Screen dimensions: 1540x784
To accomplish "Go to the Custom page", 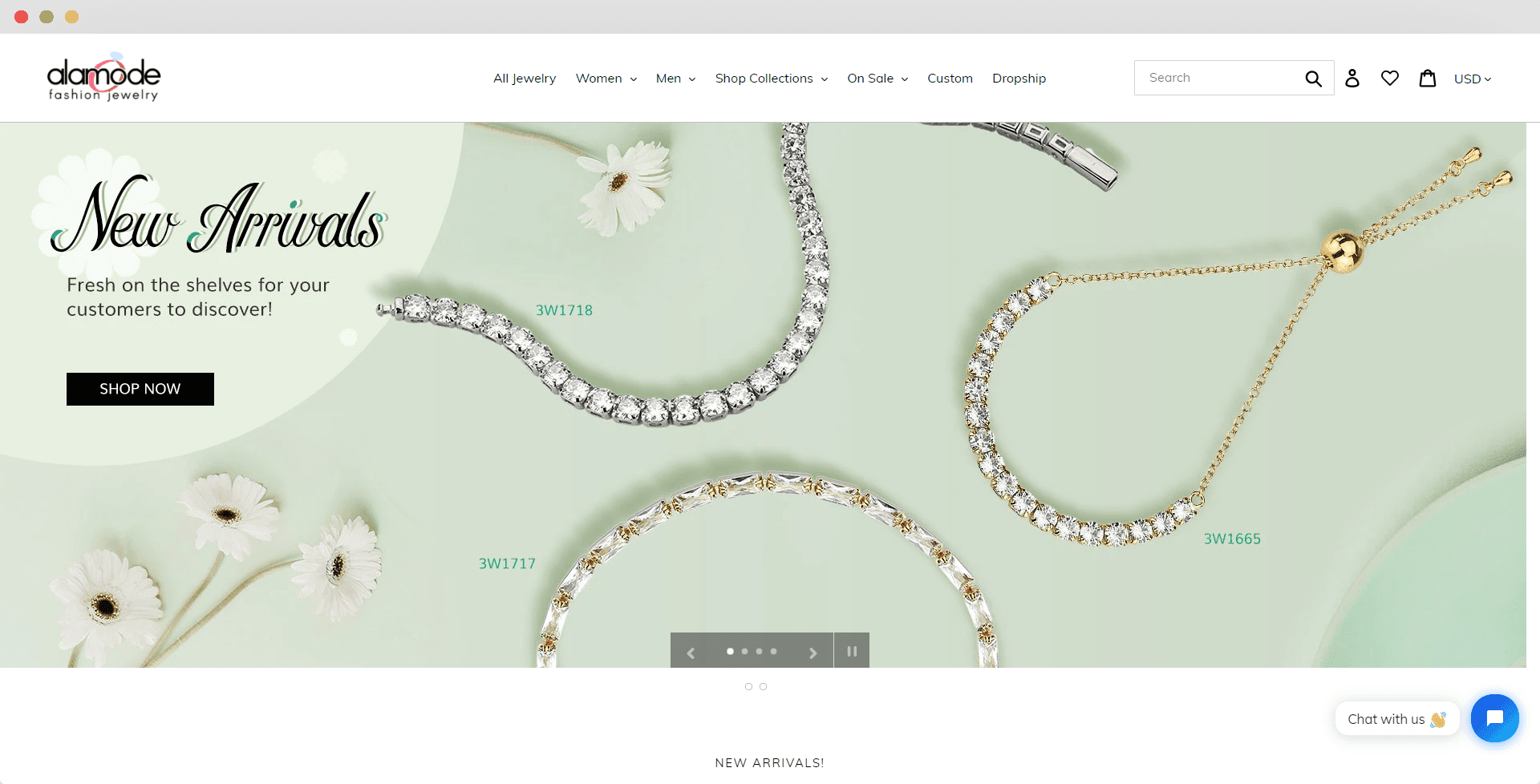I will point(950,79).
